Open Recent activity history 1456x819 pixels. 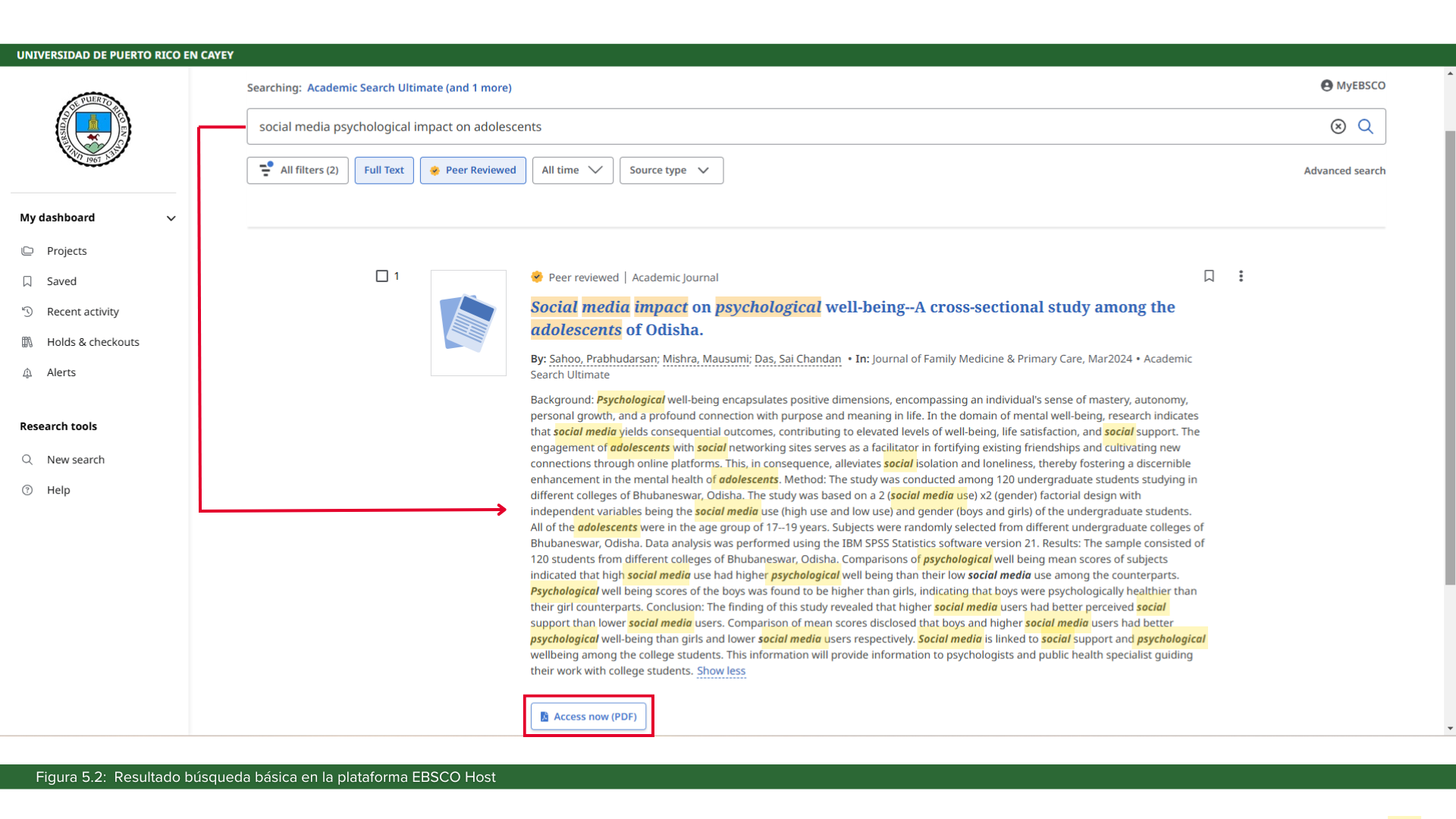(x=82, y=312)
